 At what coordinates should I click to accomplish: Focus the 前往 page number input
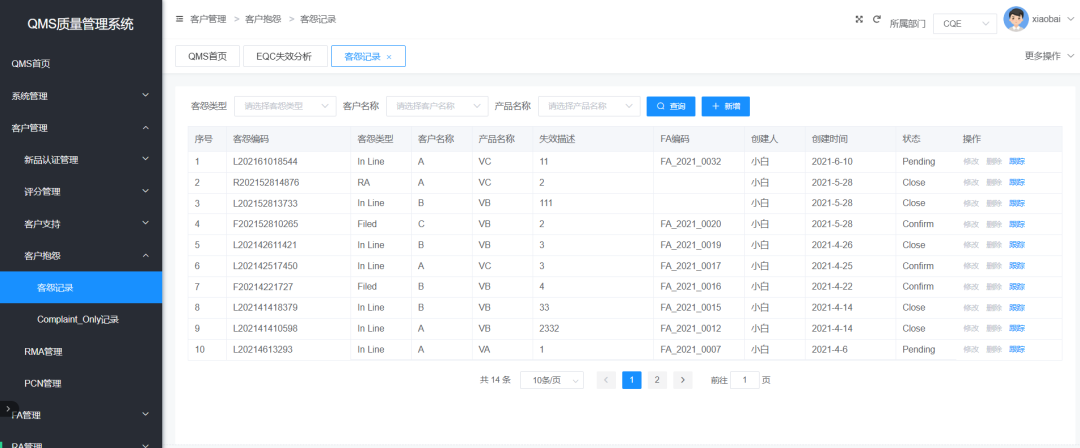pyautogui.click(x=745, y=380)
